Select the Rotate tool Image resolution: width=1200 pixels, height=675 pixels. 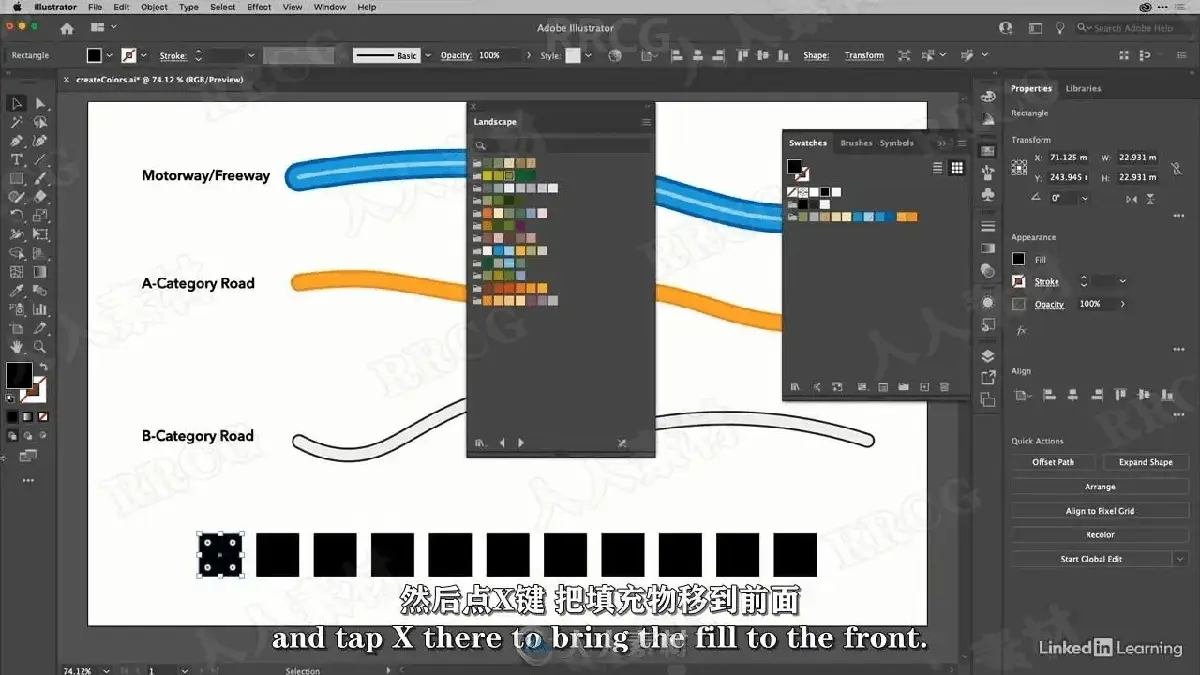tap(17, 216)
